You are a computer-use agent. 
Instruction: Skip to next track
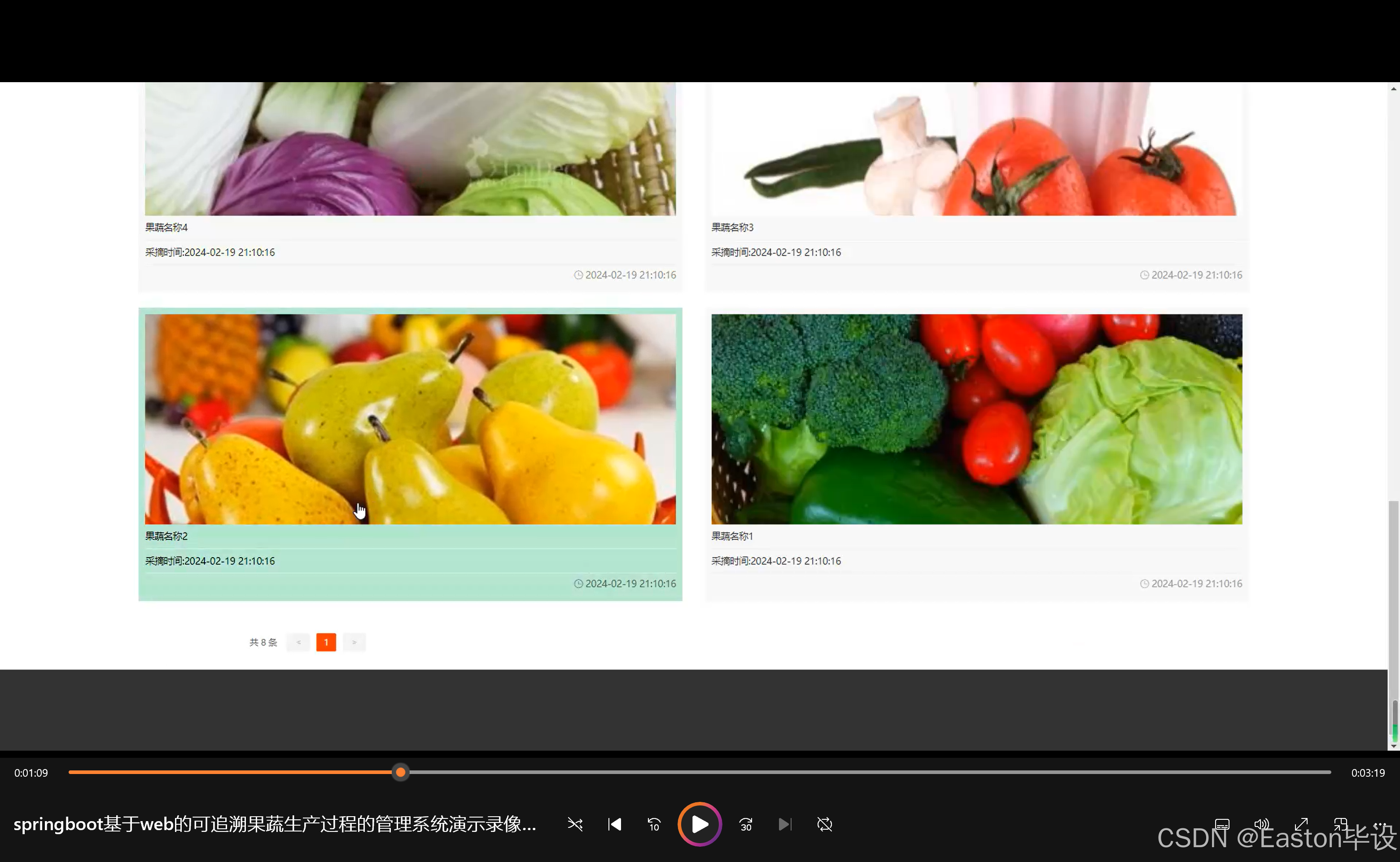[x=785, y=824]
